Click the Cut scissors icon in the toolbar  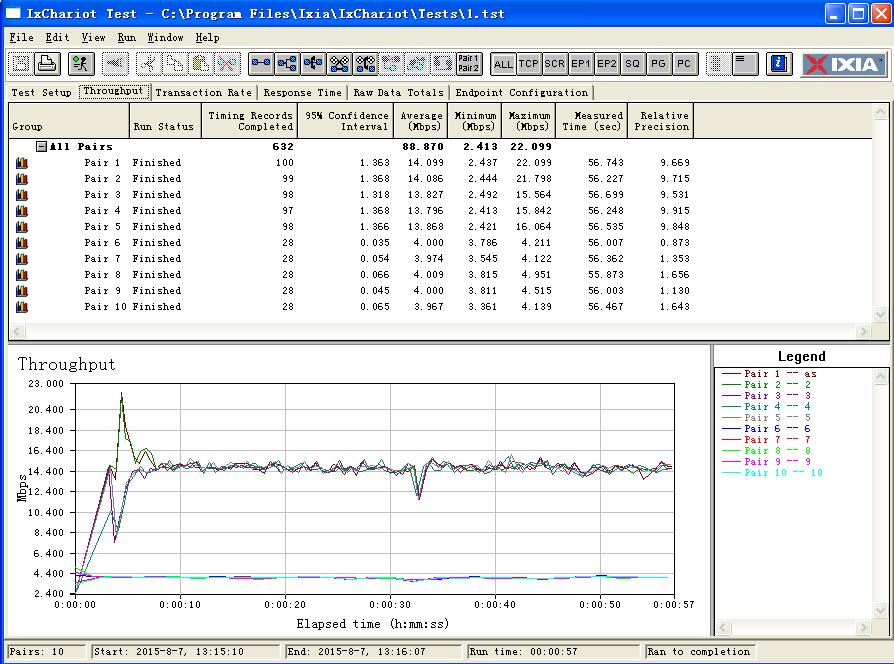pos(148,64)
